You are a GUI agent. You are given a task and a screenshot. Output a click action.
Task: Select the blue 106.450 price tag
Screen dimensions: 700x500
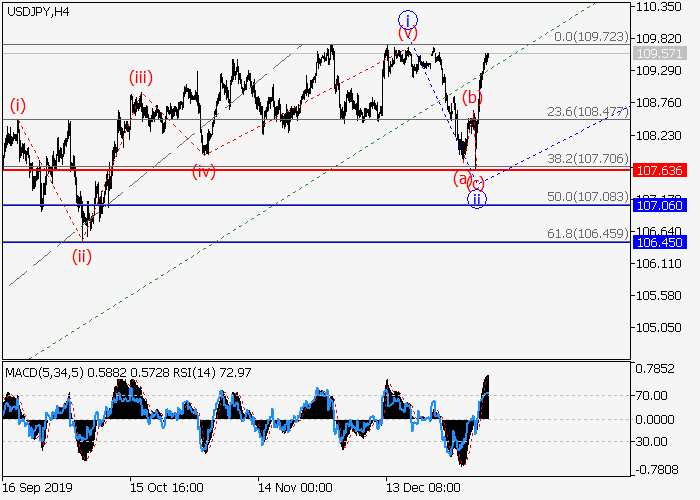pyautogui.click(x=656, y=242)
